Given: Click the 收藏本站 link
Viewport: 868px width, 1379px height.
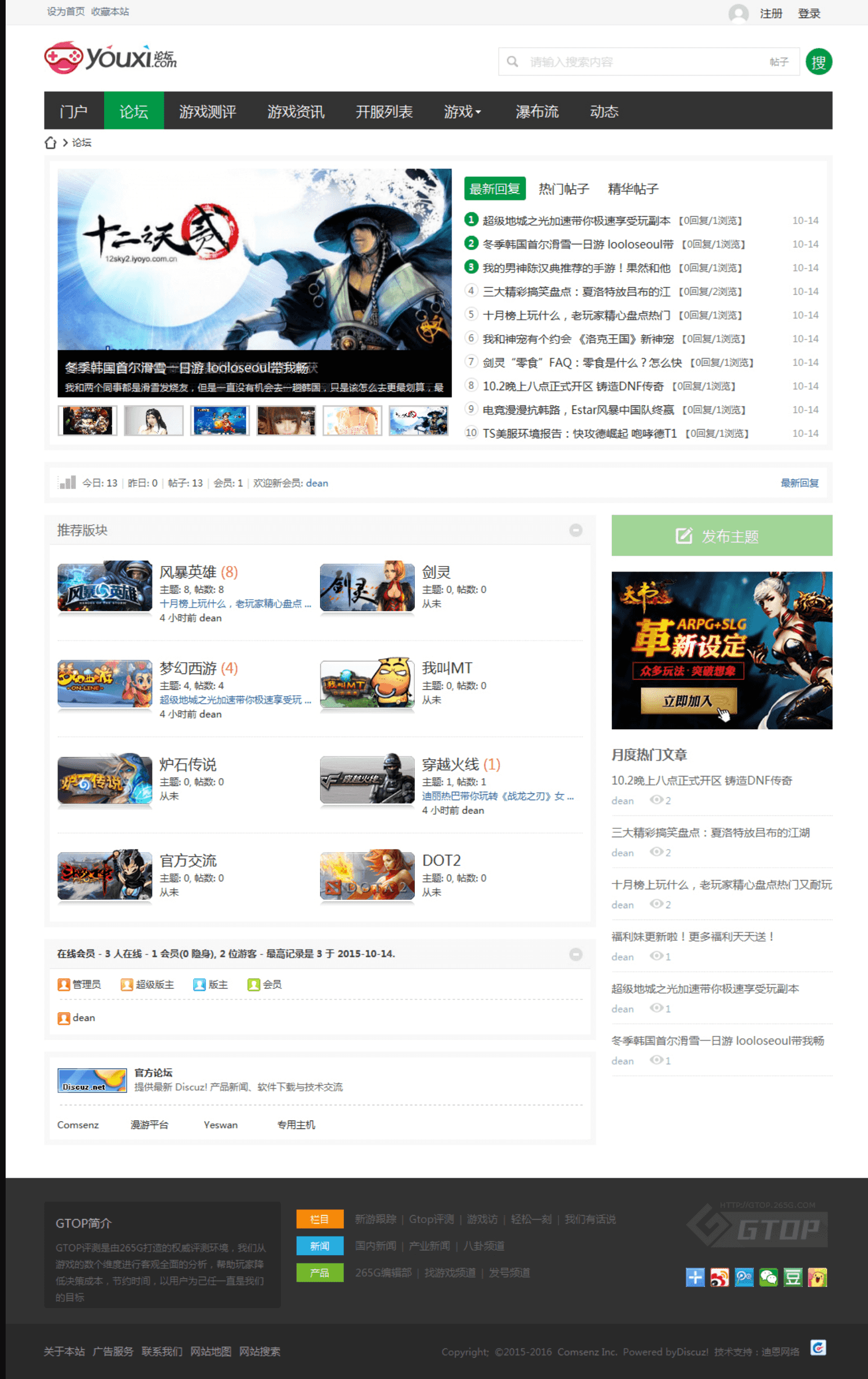Looking at the screenshot, I should pyautogui.click(x=110, y=11).
